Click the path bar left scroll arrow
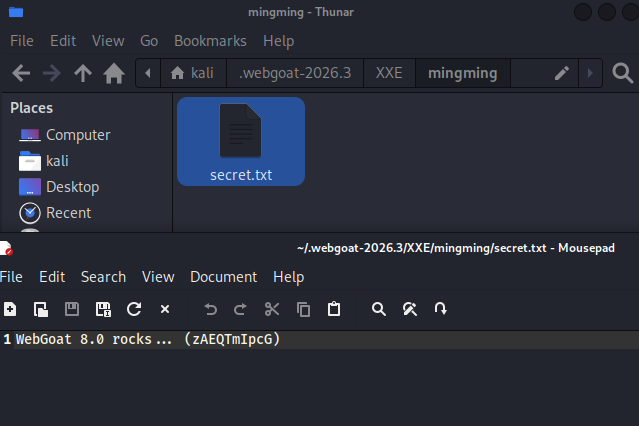639x426 pixels. [x=148, y=73]
